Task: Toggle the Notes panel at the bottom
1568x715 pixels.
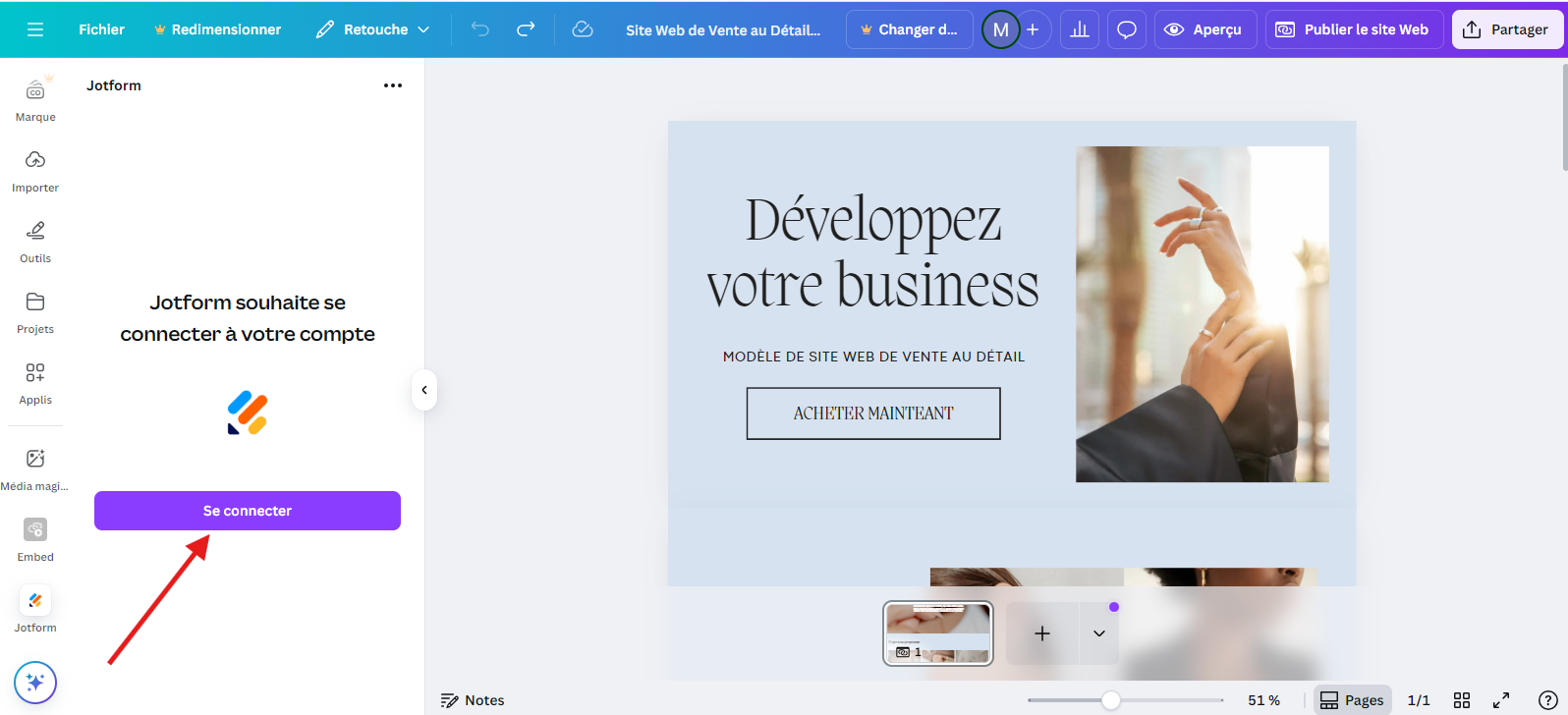Action: click(473, 700)
